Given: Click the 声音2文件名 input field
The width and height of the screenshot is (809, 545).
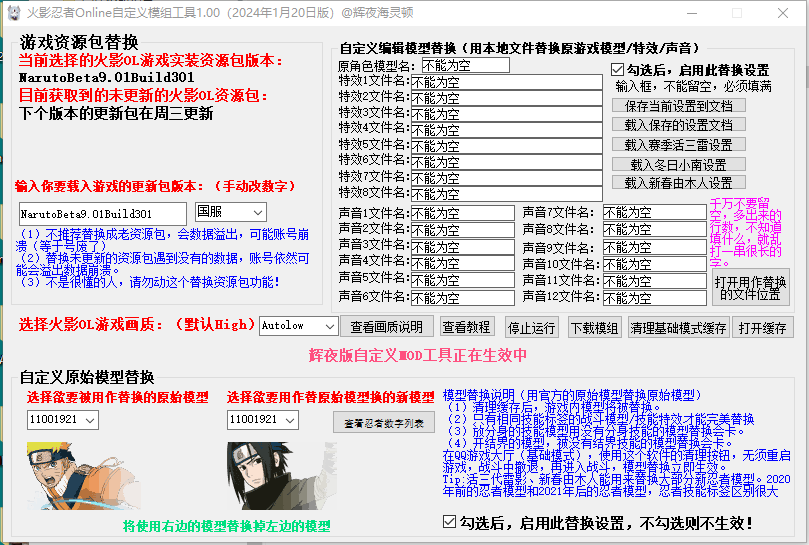Looking at the screenshot, I should [x=463, y=230].
